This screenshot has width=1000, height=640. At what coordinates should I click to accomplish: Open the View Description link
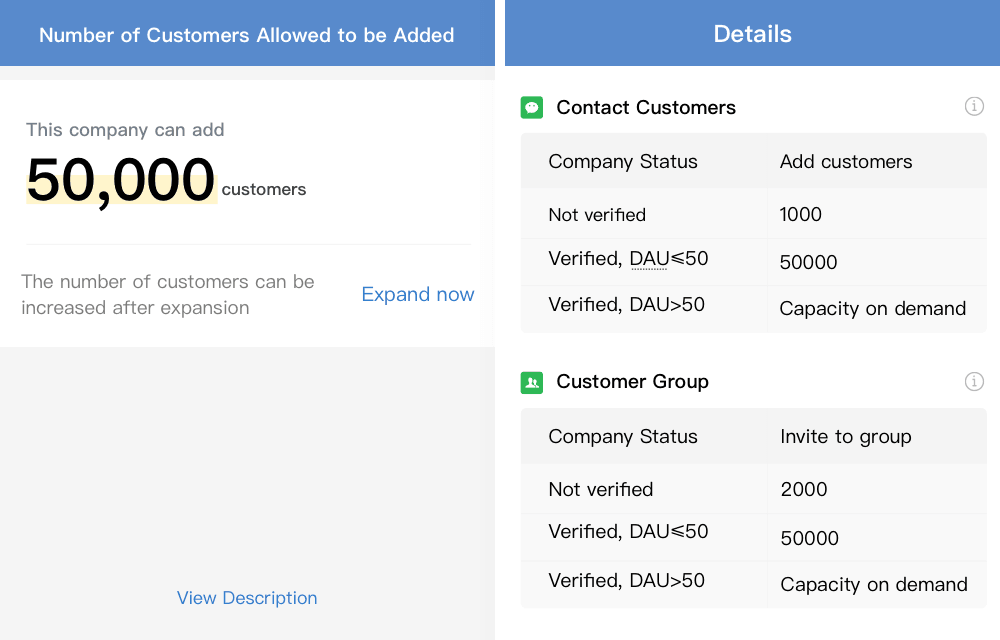[x=247, y=598]
